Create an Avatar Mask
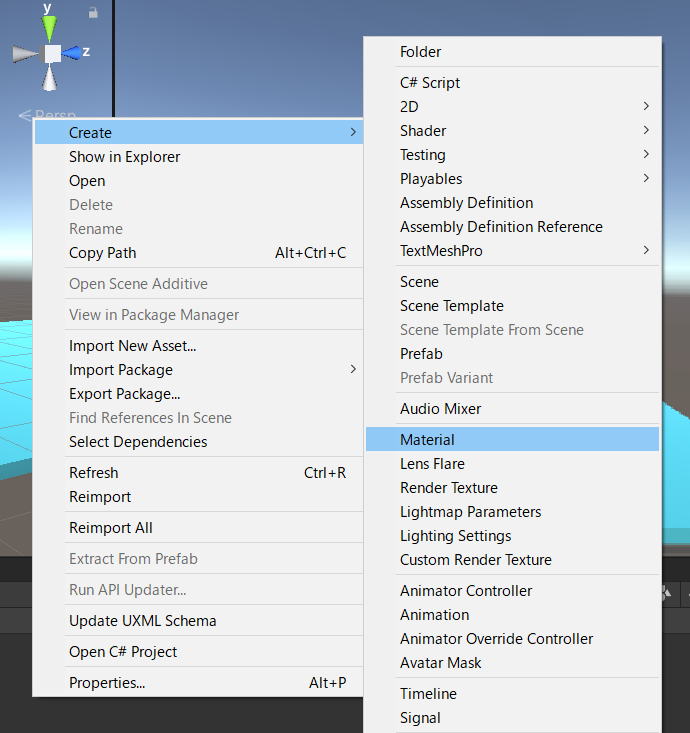This screenshot has width=690, height=733. (x=512, y=662)
